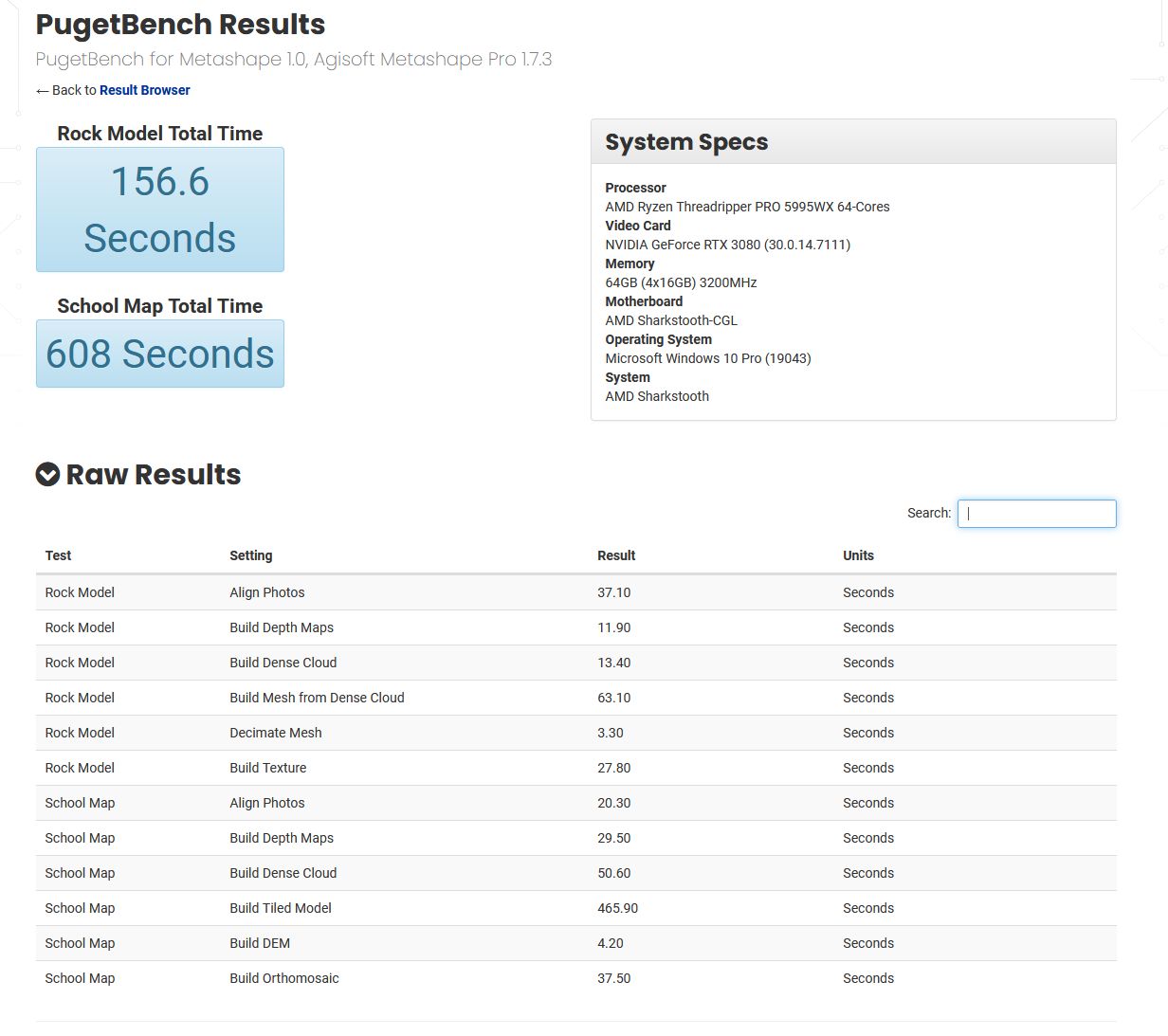
Task: Click the PugetBench Results page heading
Action: (x=180, y=24)
